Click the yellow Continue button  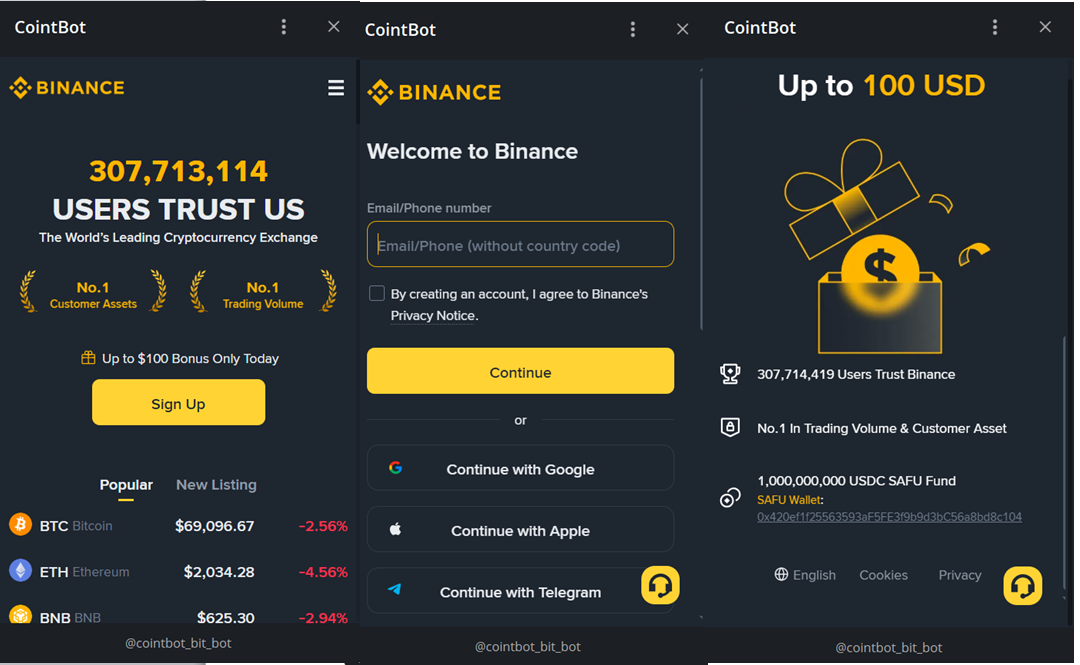520,371
